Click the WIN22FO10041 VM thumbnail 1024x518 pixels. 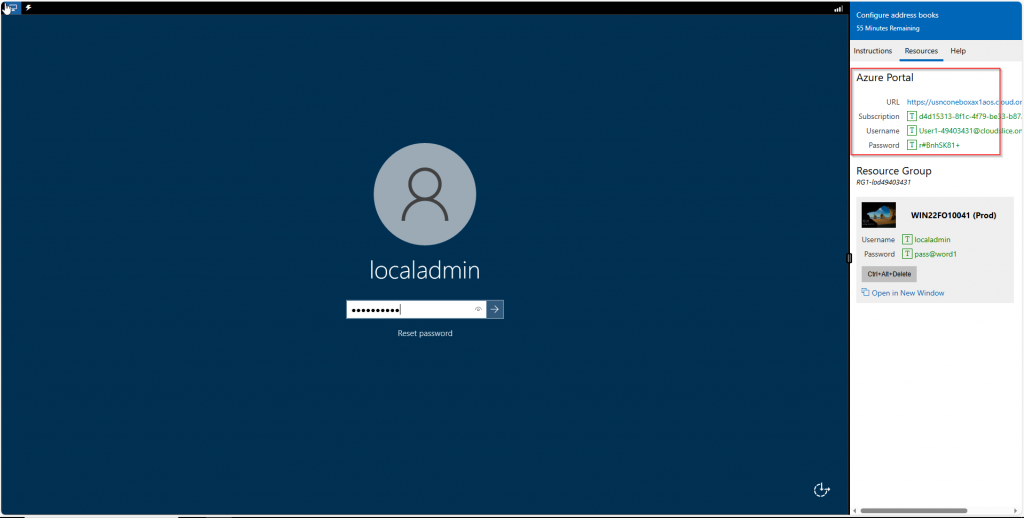879,215
